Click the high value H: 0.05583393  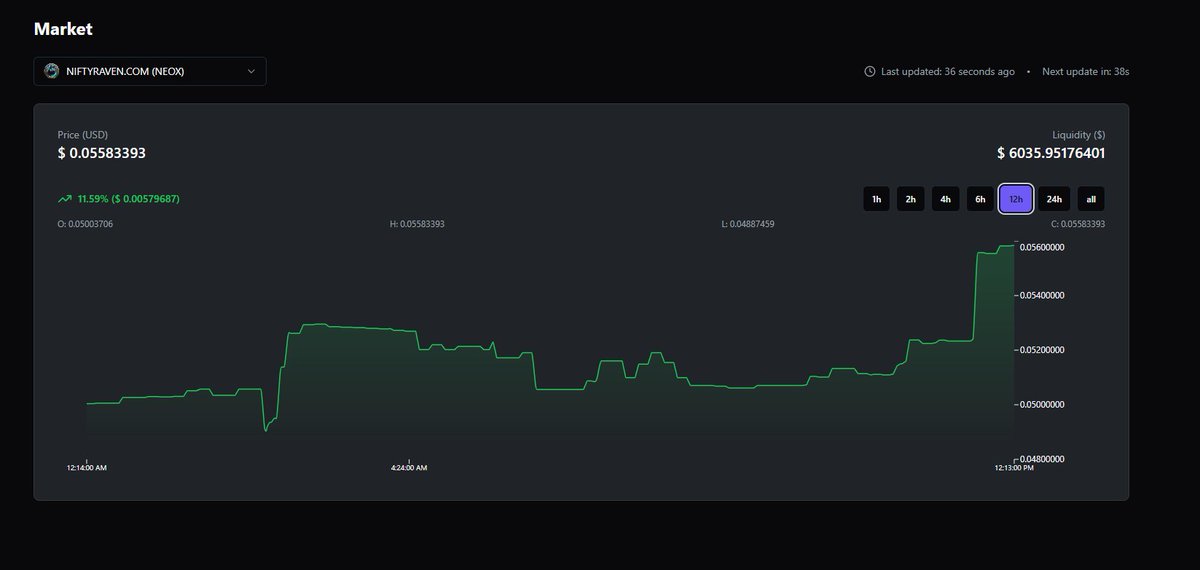(x=417, y=224)
